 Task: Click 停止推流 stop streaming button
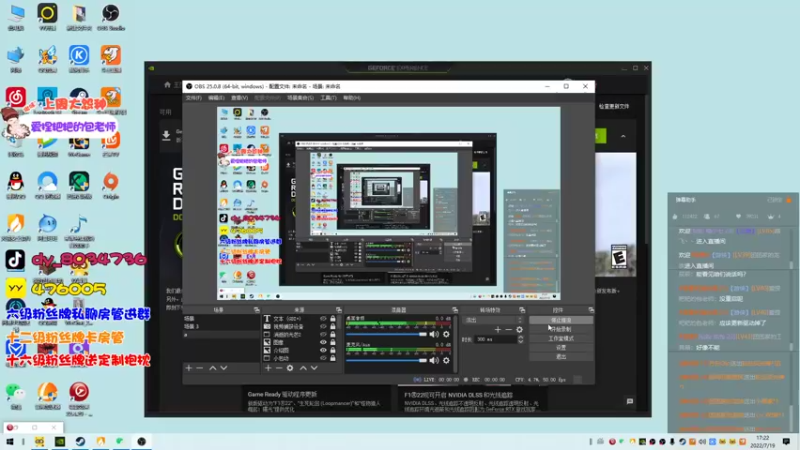pos(561,320)
